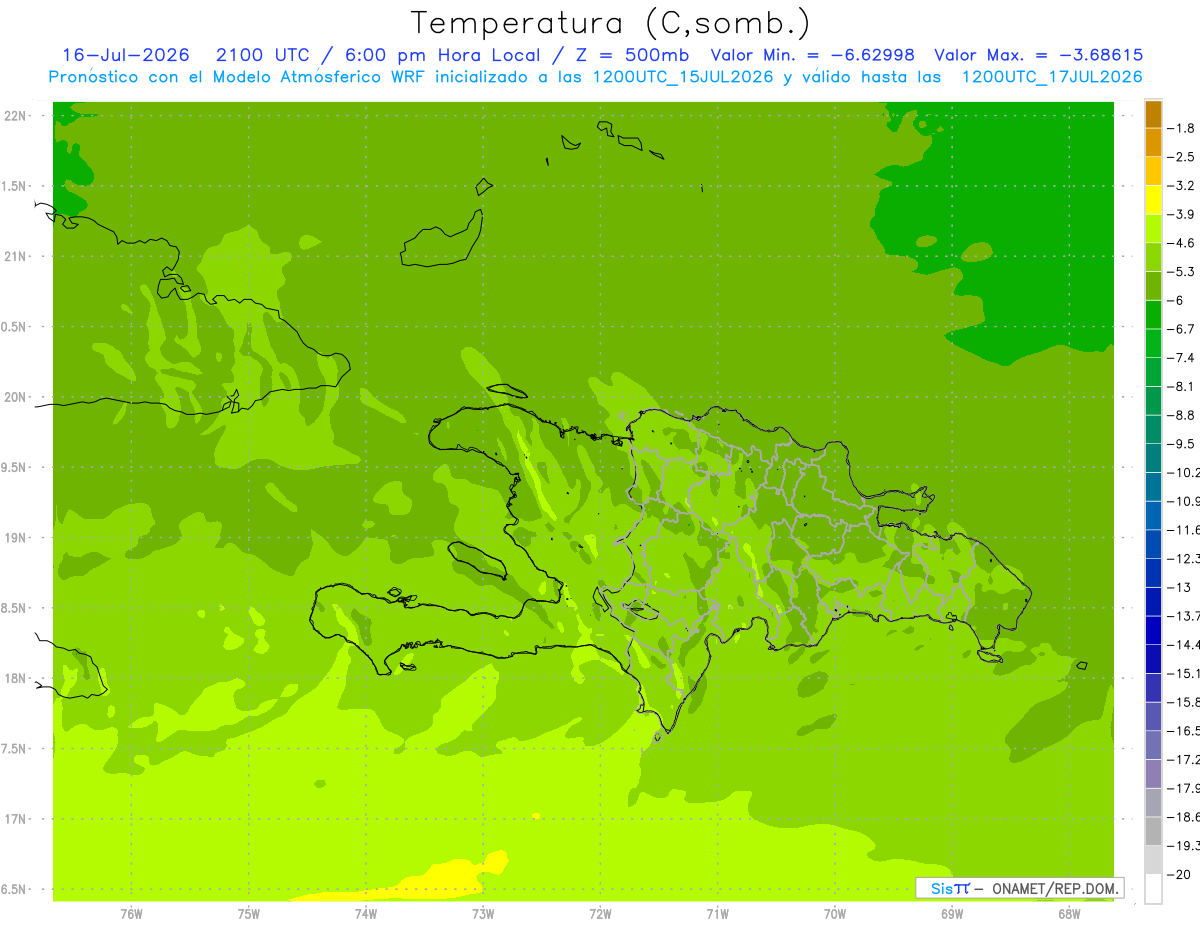
Task: Click the "-6" color bar value
Action: click(1177, 301)
